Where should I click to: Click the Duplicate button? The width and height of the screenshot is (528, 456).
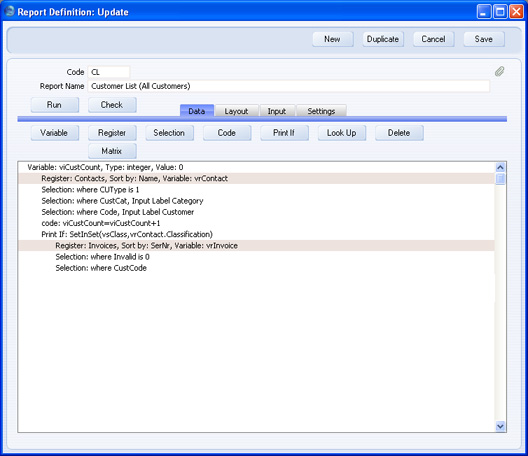click(x=383, y=39)
